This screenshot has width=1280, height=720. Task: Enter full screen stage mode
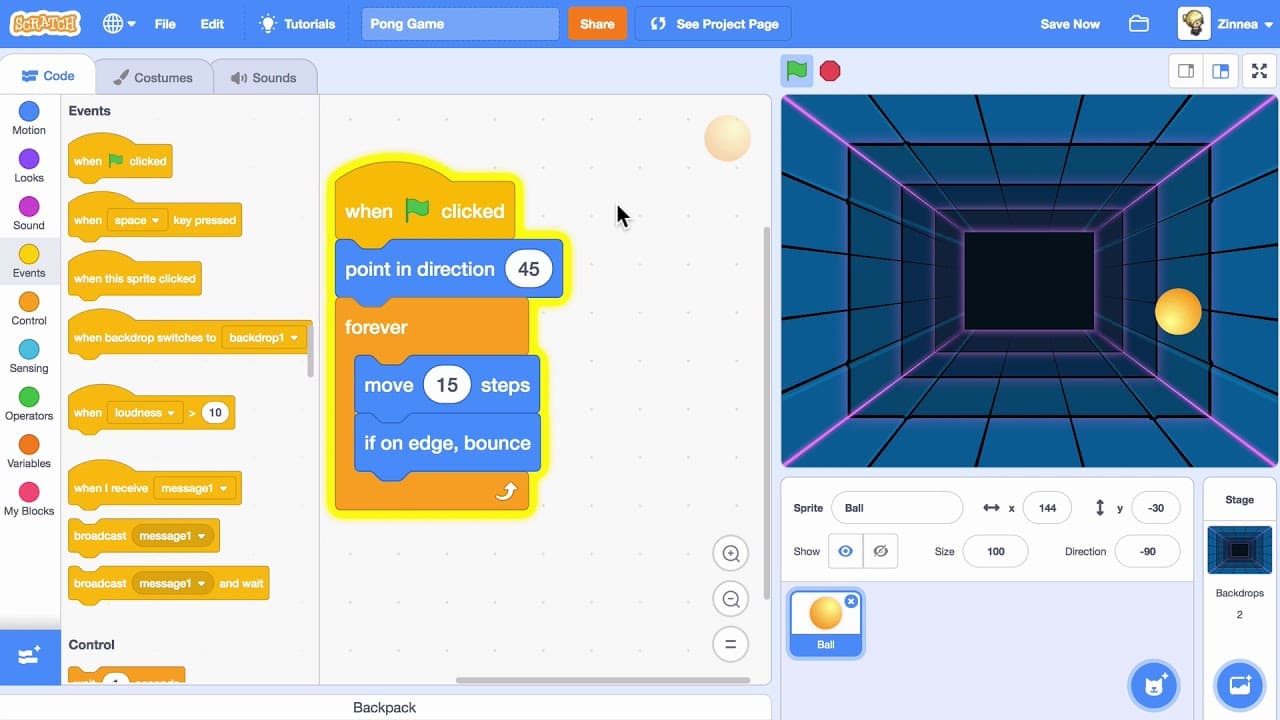(x=1259, y=71)
